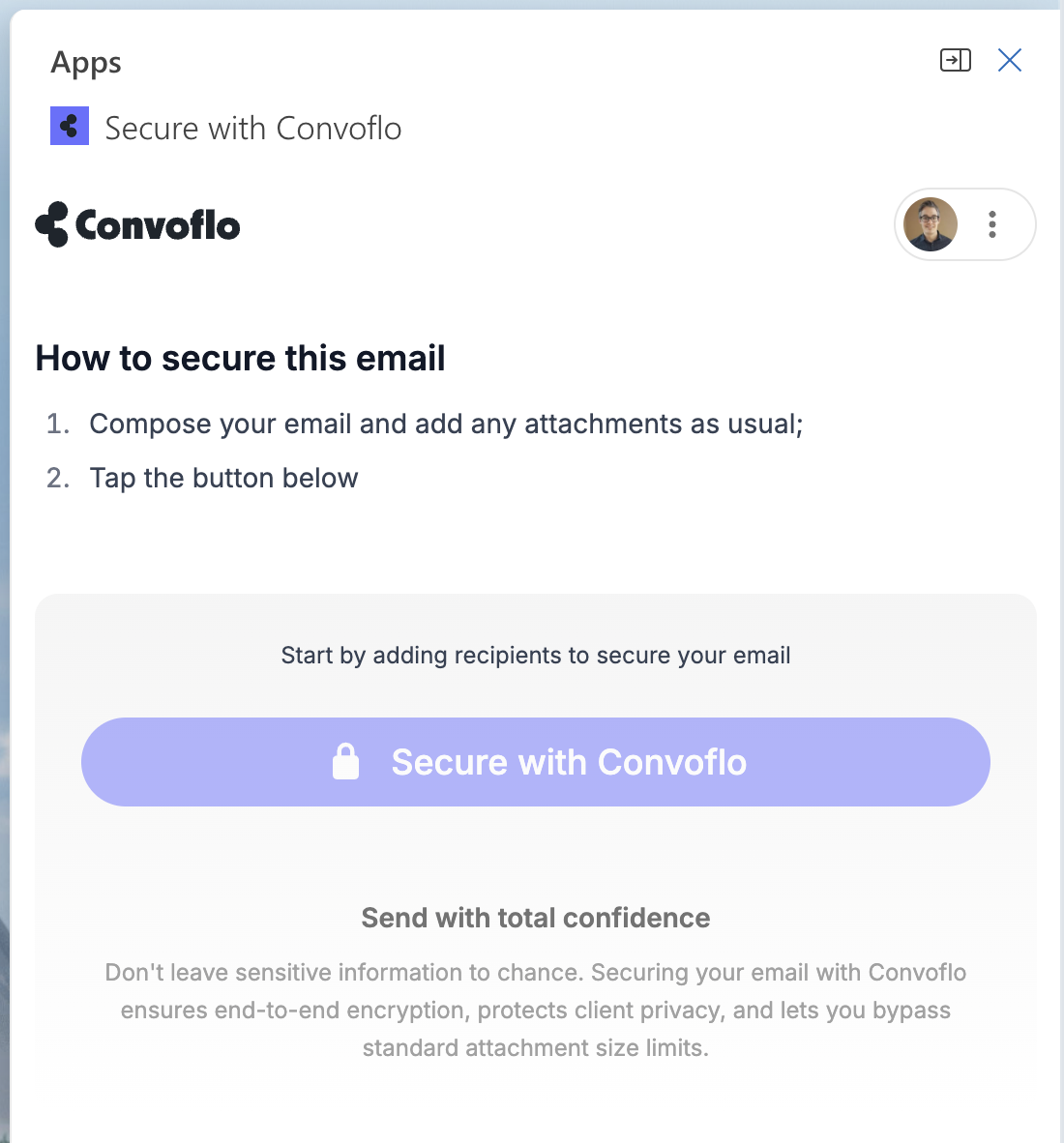This screenshot has width=1064, height=1143.
Task: Click the Start by adding recipients hint
Action: pyautogui.click(x=535, y=656)
